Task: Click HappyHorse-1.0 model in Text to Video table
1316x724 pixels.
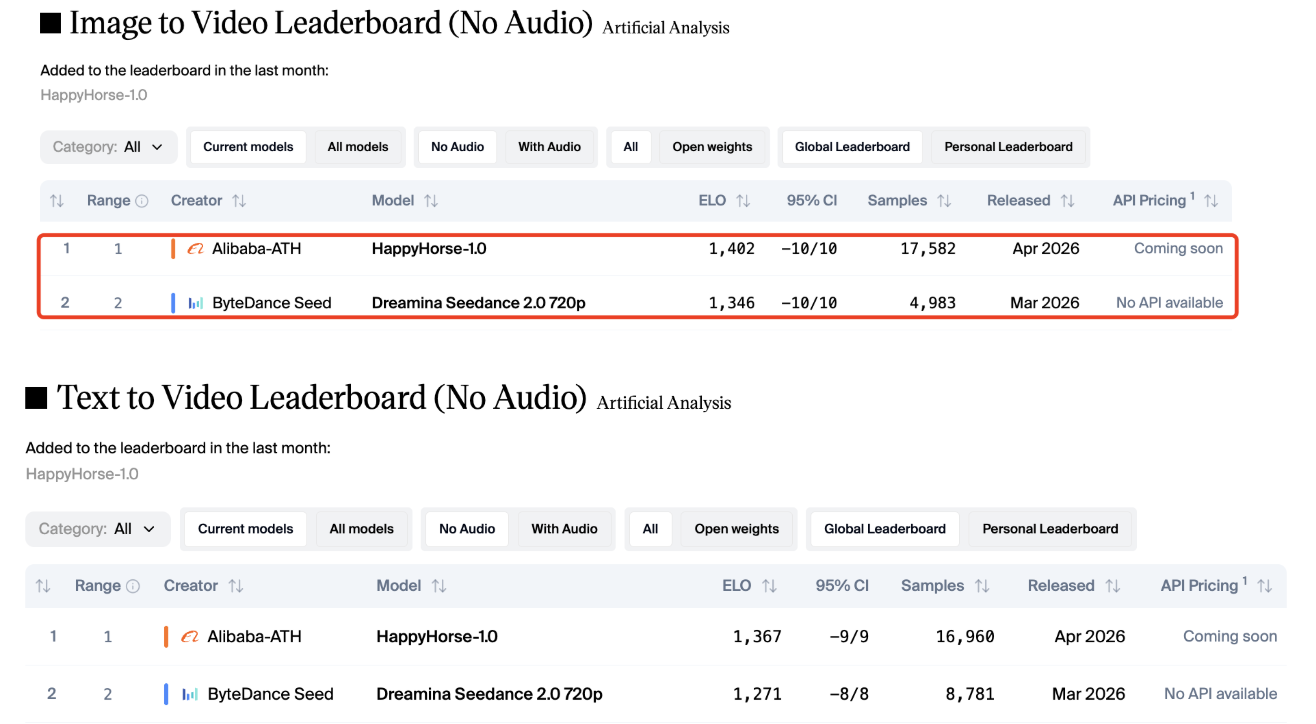Action: [437, 637]
